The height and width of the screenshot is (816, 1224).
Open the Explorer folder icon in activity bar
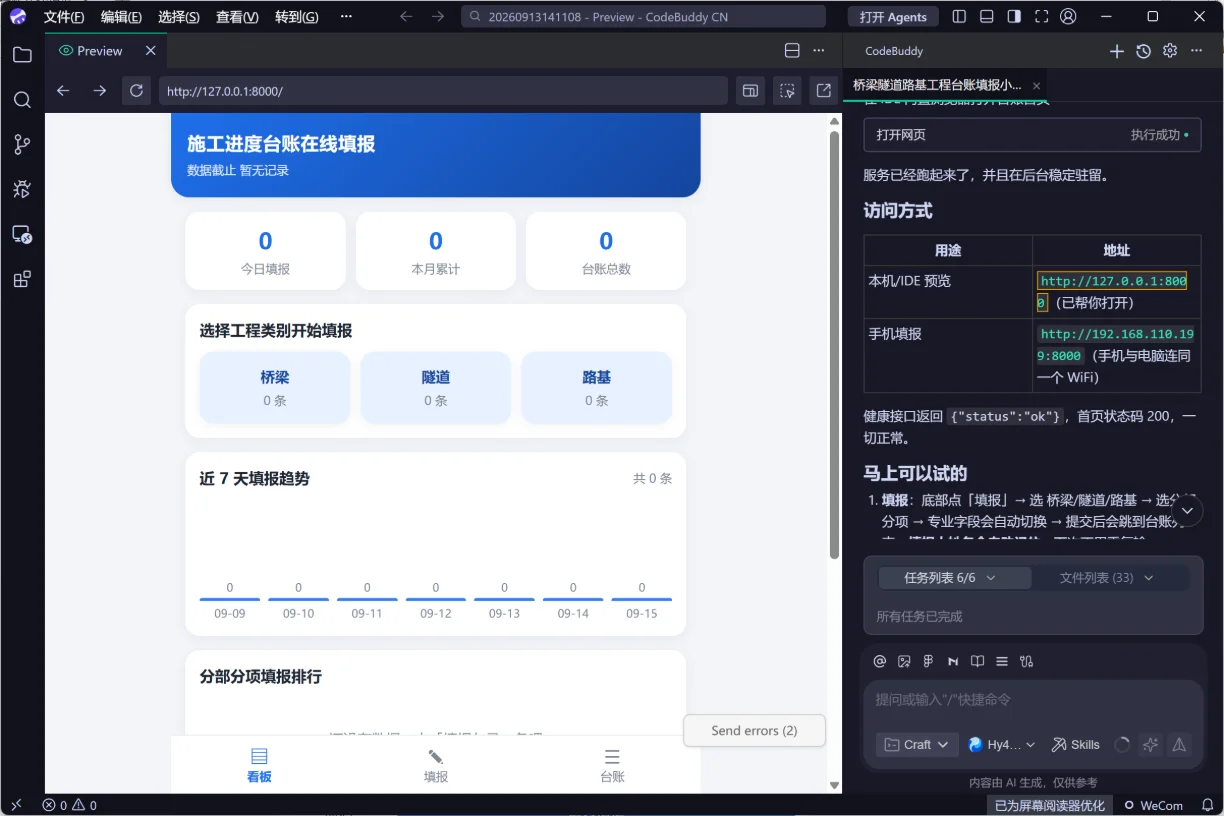click(x=22, y=55)
